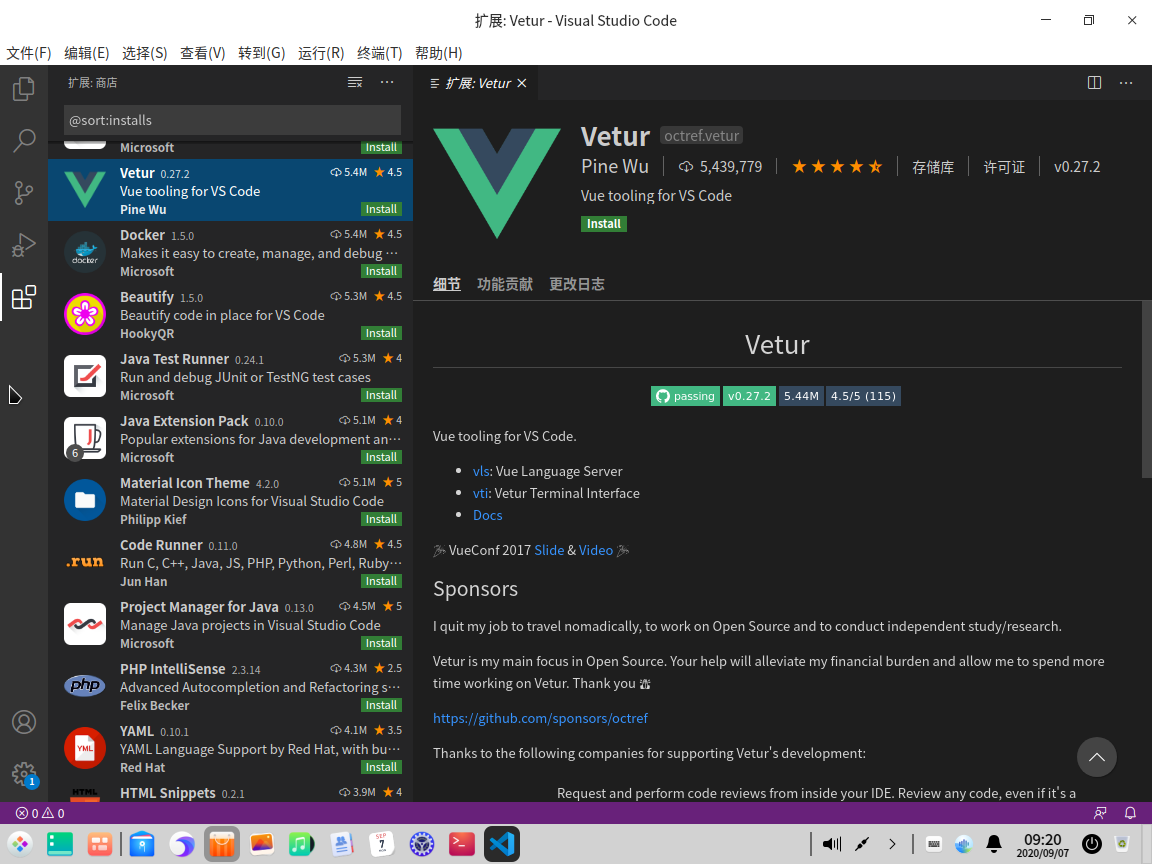Switch to 细节 tab
The image size is (1152, 864).
coord(447,284)
